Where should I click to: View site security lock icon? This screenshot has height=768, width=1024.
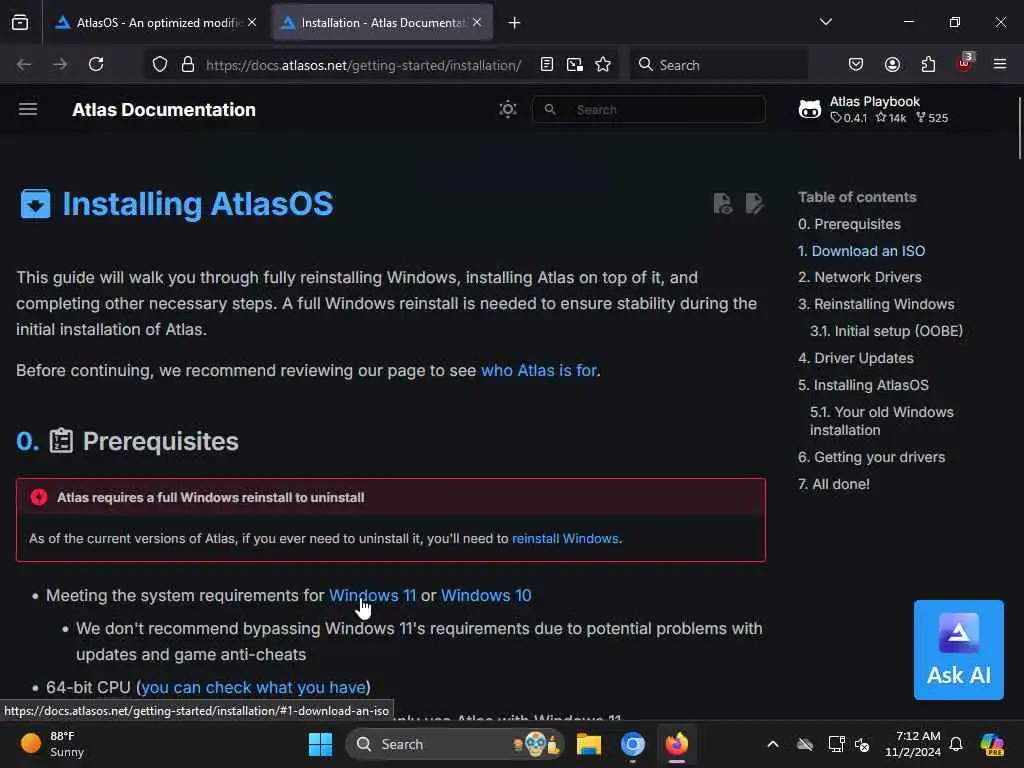(x=188, y=65)
